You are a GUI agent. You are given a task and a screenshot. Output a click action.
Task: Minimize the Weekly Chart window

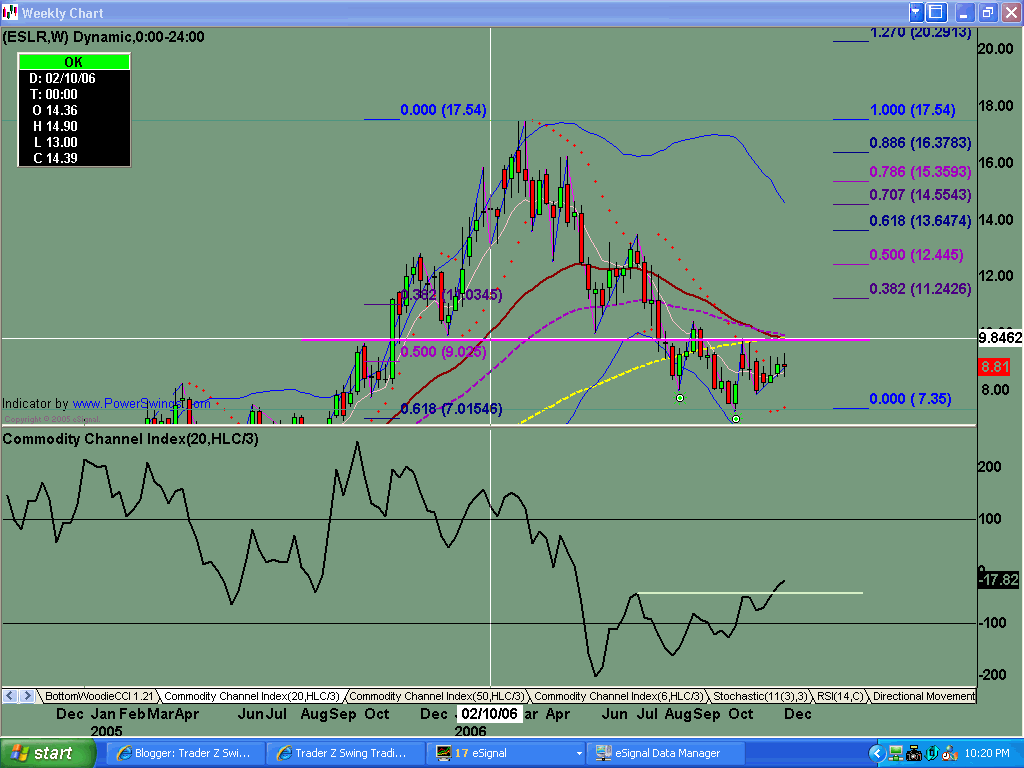tap(965, 12)
